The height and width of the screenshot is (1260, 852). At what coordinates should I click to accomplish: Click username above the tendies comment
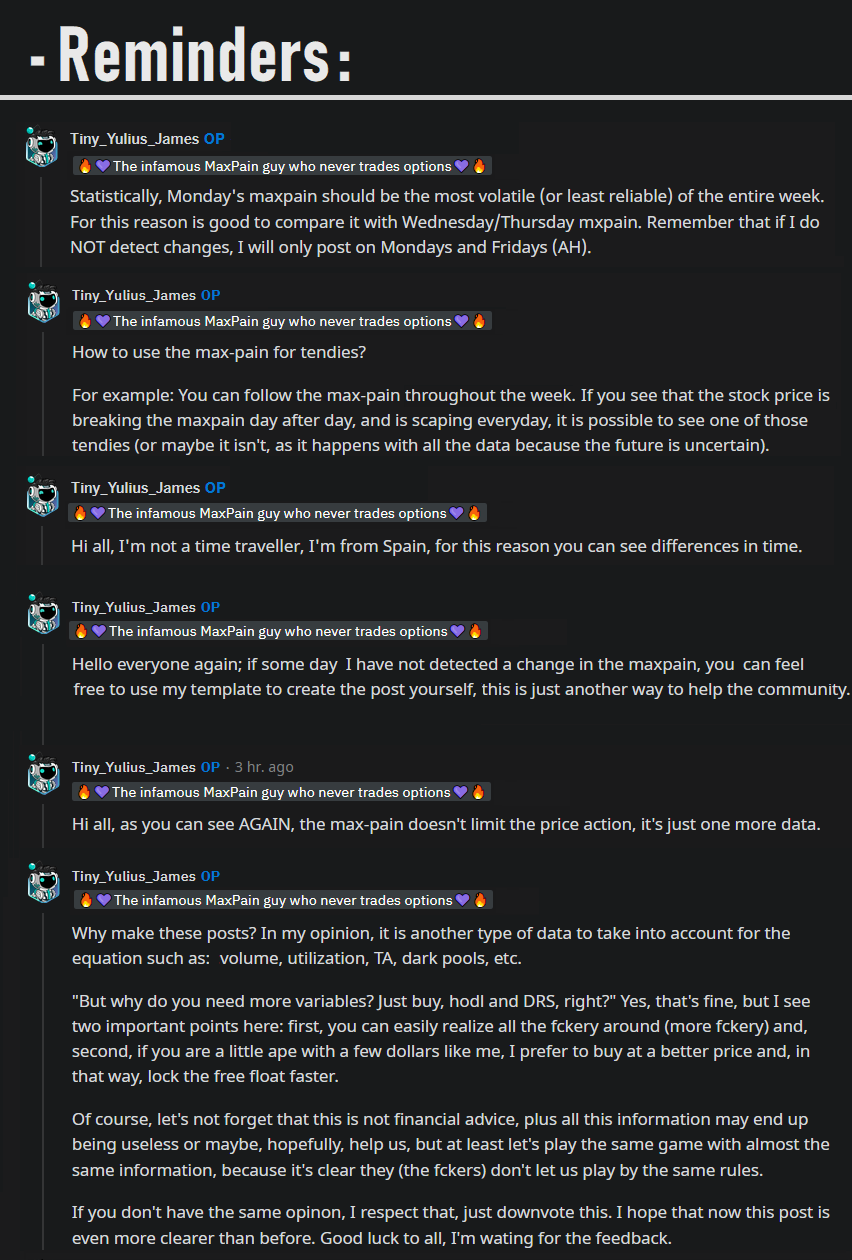(134, 295)
